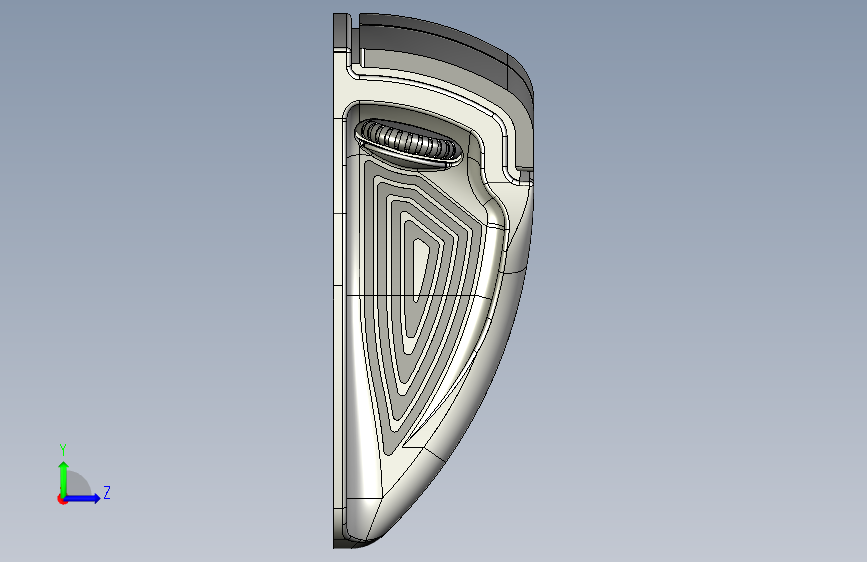The height and width of the screenshot is (562, 867).
Task: Select the green Y axis arrow
Action: pyautogui.click(x=63, y=479)
